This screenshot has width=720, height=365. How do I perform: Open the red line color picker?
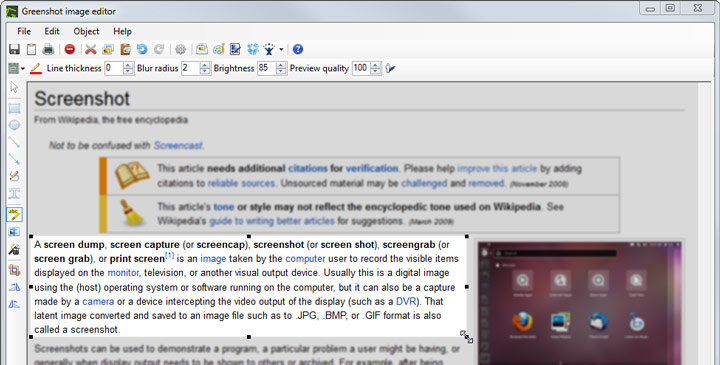coord(35,68)
